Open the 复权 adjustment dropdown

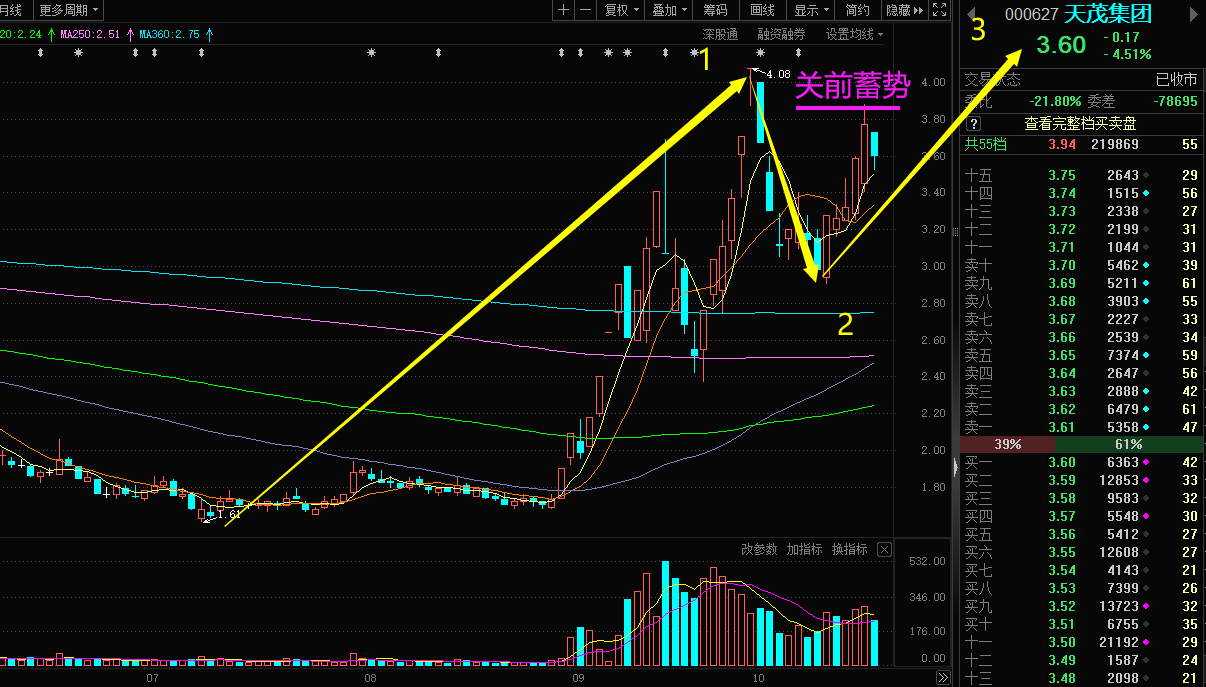tap(622, 10)
